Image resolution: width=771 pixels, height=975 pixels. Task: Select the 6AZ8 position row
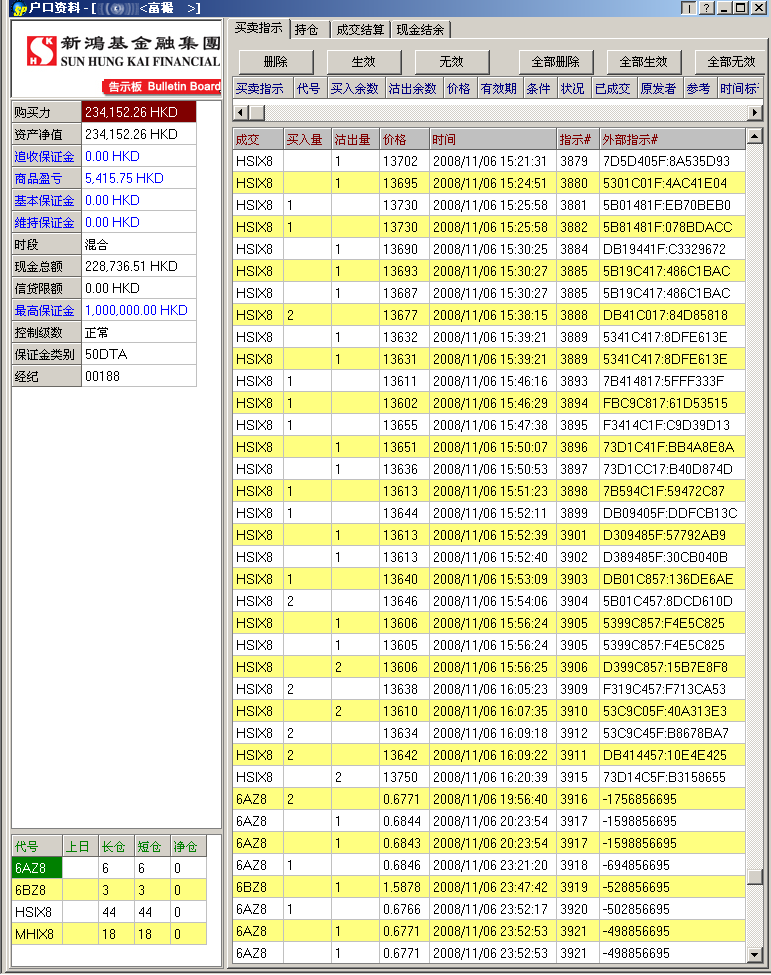[109, 868]
